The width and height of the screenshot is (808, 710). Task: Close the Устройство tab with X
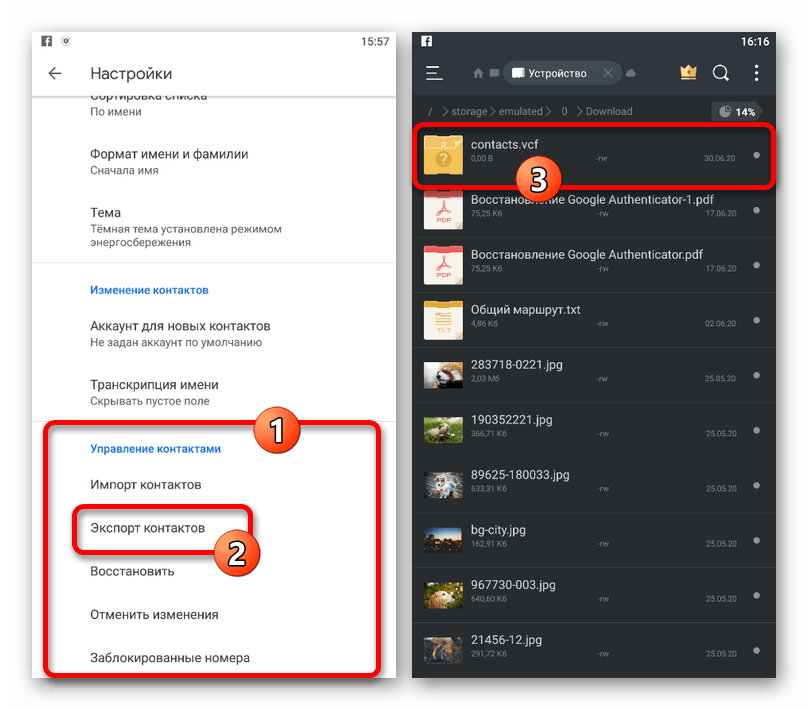tap(608, 73)
